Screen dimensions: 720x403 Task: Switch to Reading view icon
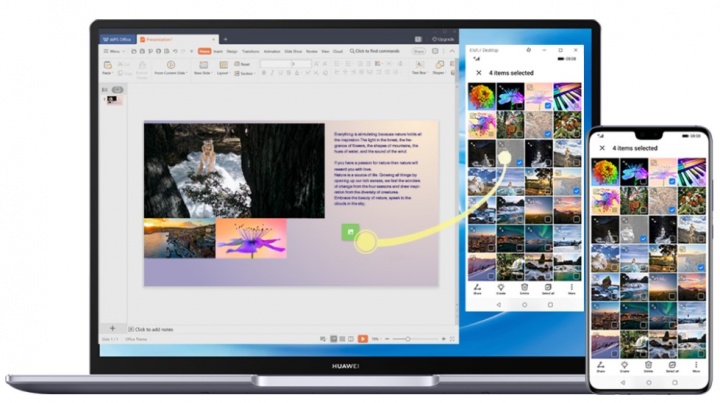pos(350,339)
